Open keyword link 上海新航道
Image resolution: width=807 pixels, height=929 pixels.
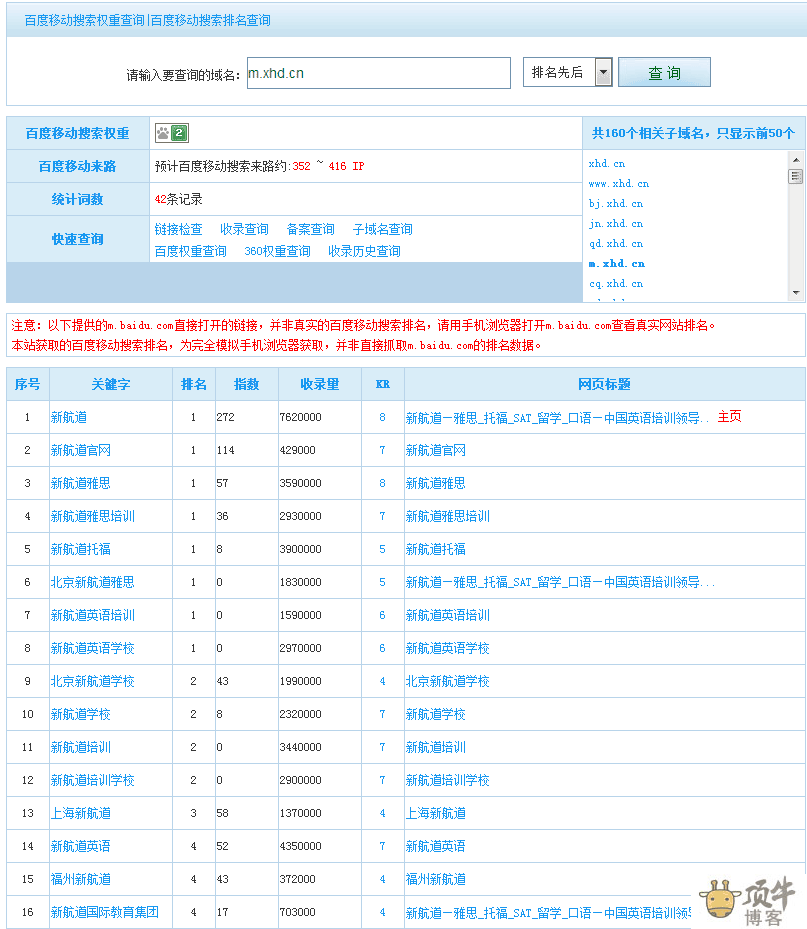click(x=81, y=813)
